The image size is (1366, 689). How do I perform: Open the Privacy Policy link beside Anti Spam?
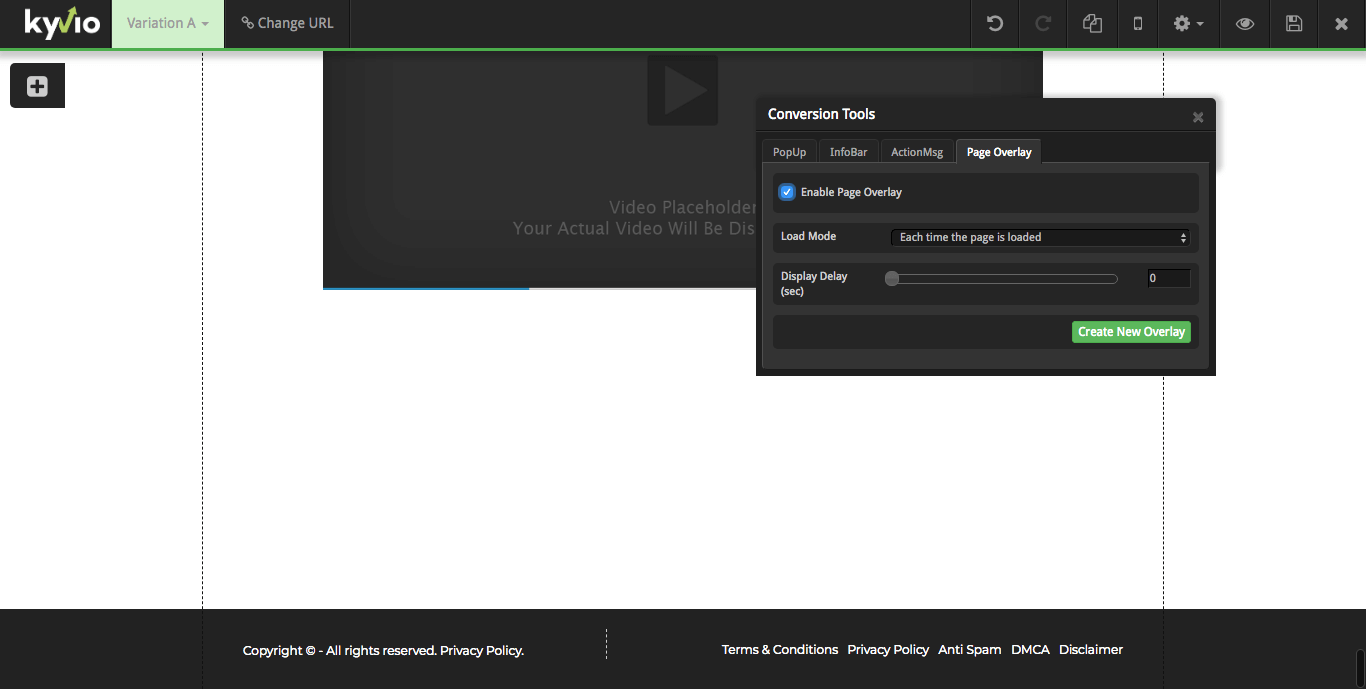coord(888,650)
